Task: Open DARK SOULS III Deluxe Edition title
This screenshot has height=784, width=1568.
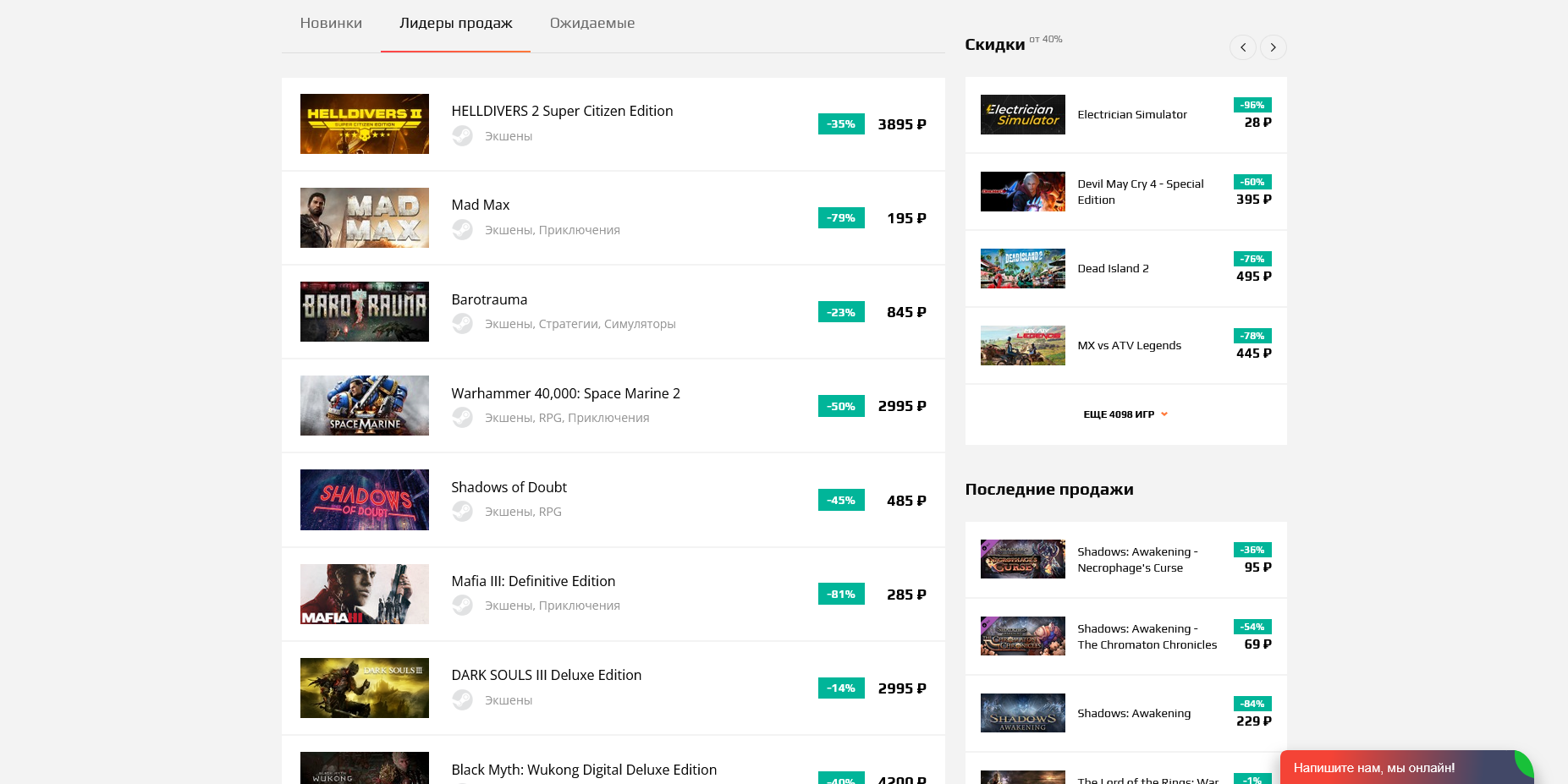Action: (x=546, y=675)
